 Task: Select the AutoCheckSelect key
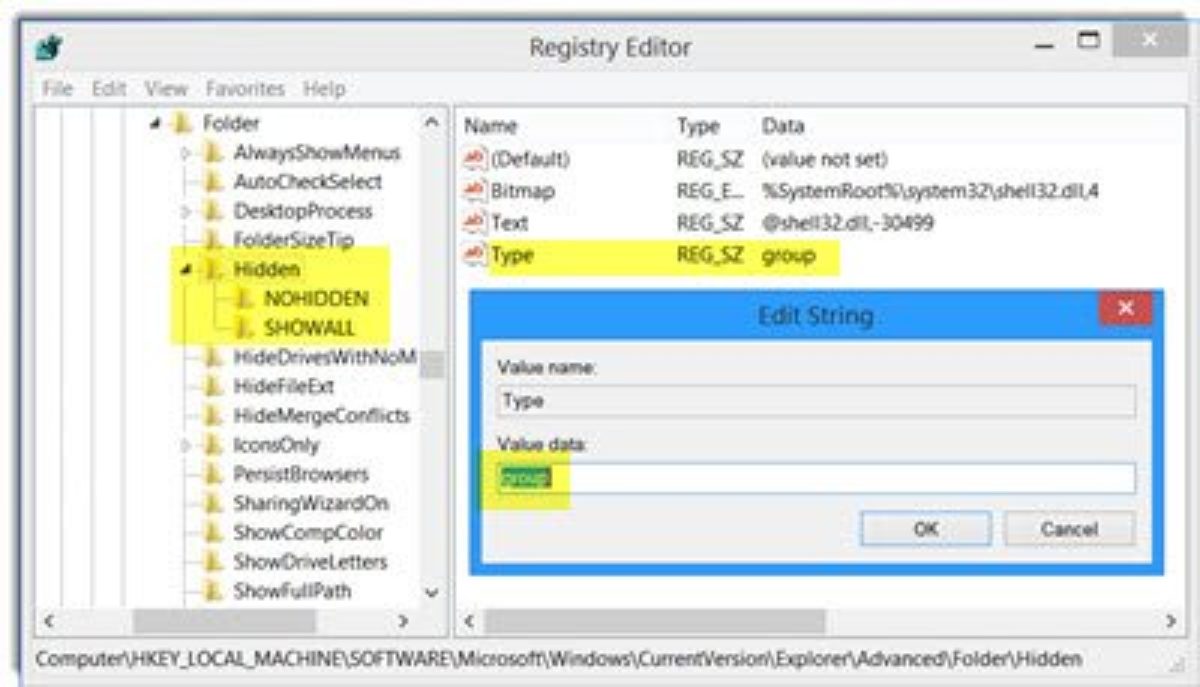tap(308, 182)
